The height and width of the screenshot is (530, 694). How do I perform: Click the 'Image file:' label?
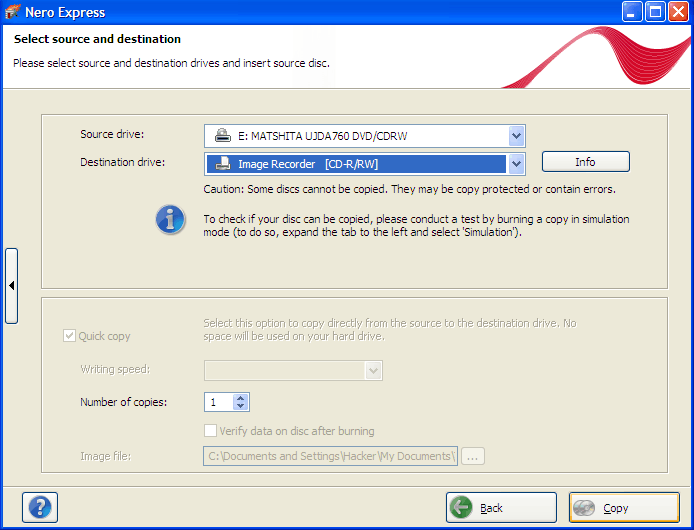tap(105, 456)
